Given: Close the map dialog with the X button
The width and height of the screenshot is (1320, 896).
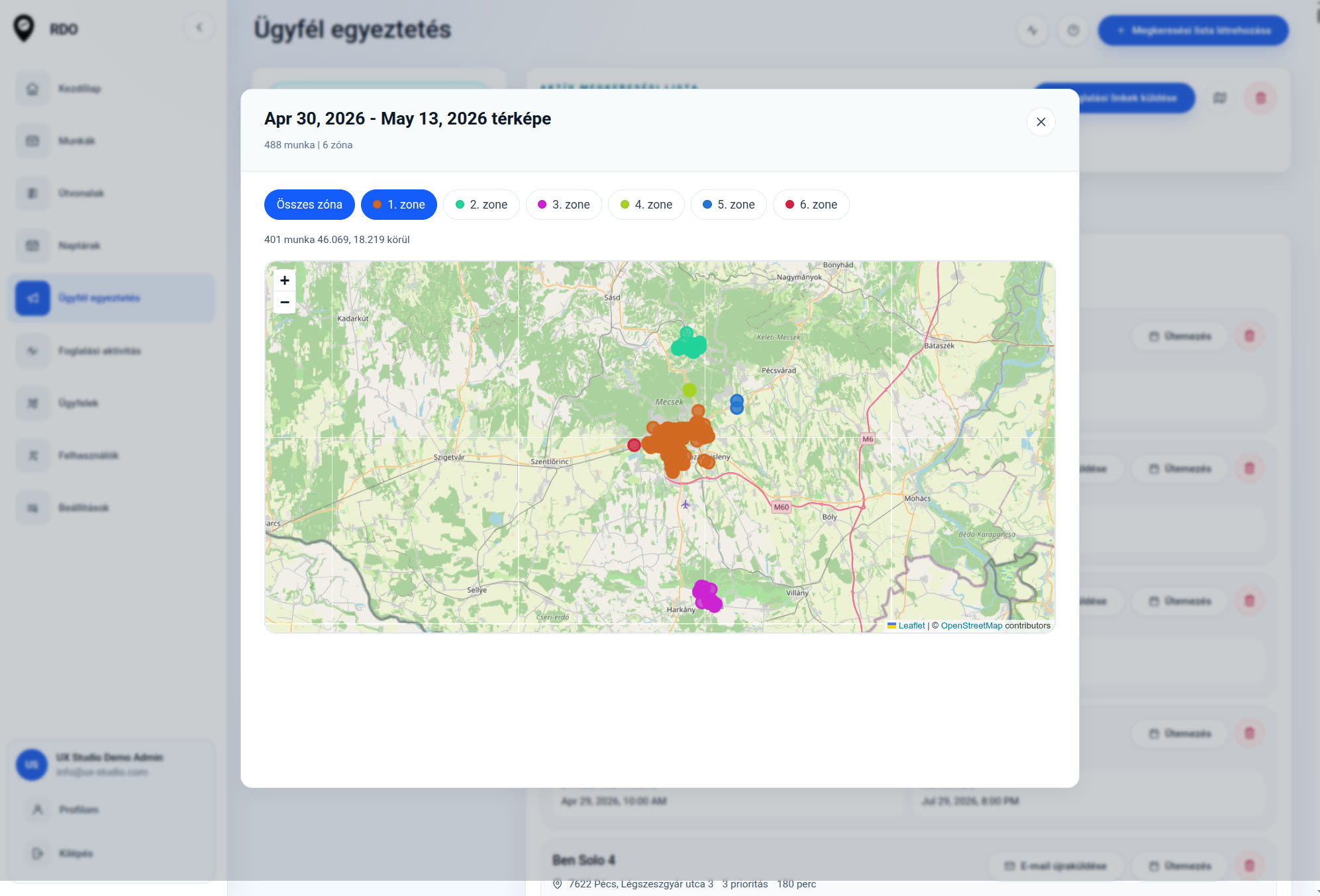Looking at the screenshot, I should coord(1041,122).
